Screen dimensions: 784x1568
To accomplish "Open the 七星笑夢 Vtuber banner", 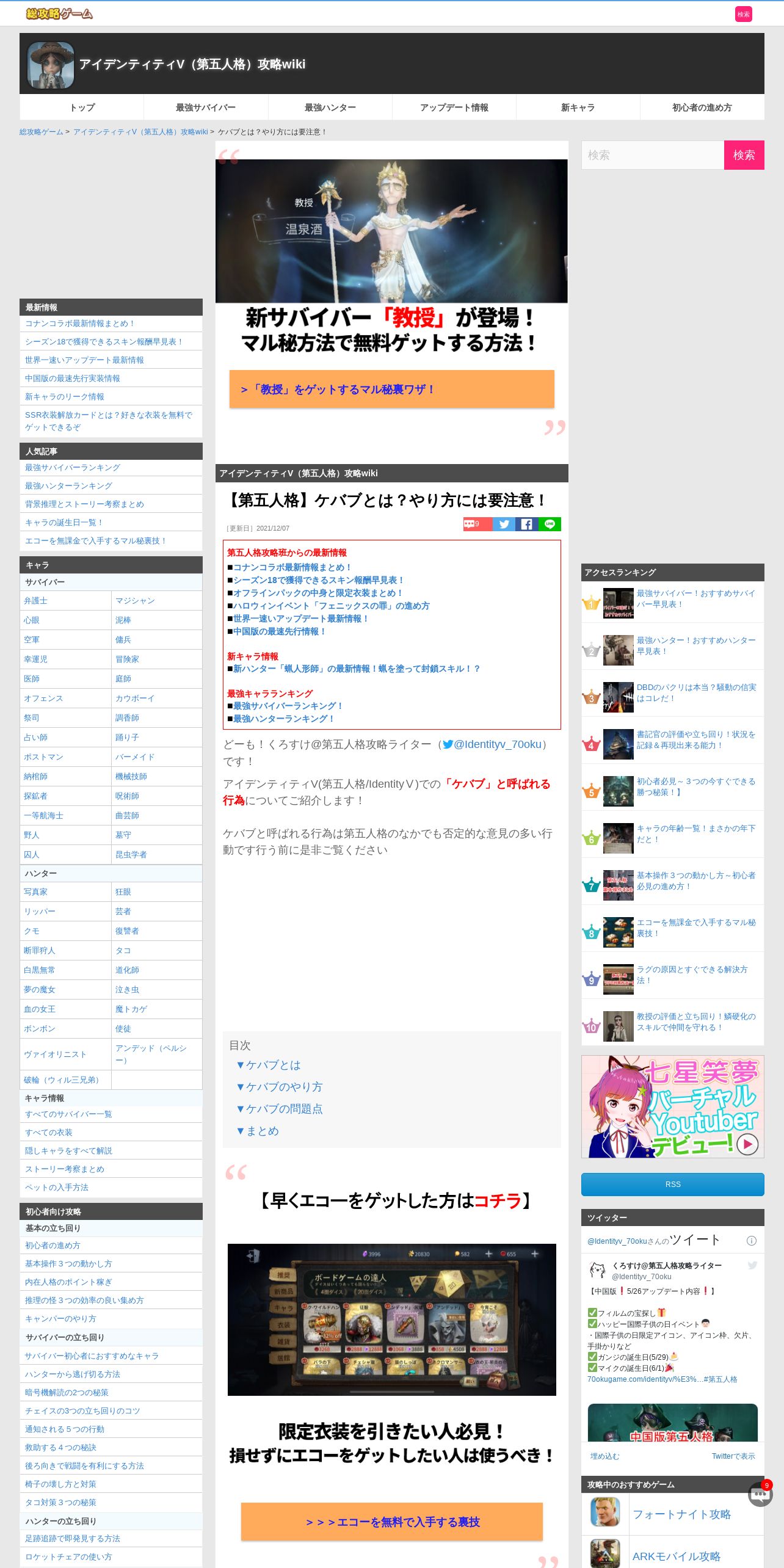I will [x=672, y=1106].
